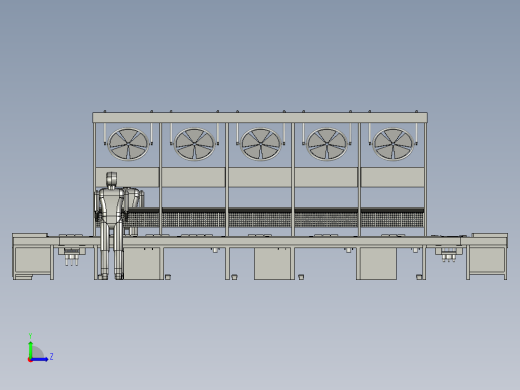520x390 pixels.
Task: Select the left end table of the conveyor
Action: [x=33, y=256]
